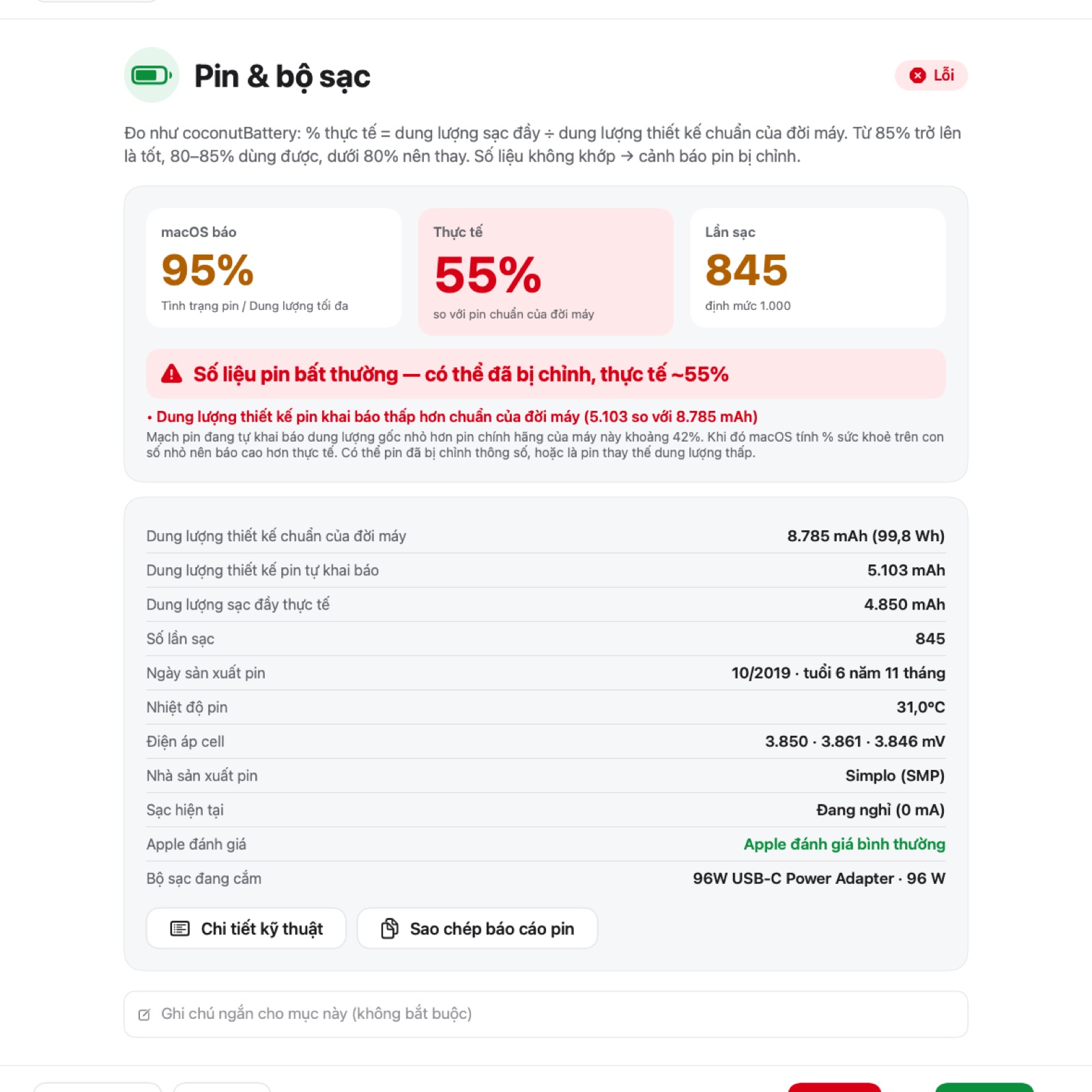
Task: Click the copy-document icon on Sao chép báo cáo pin
Action: coord(389,928)
